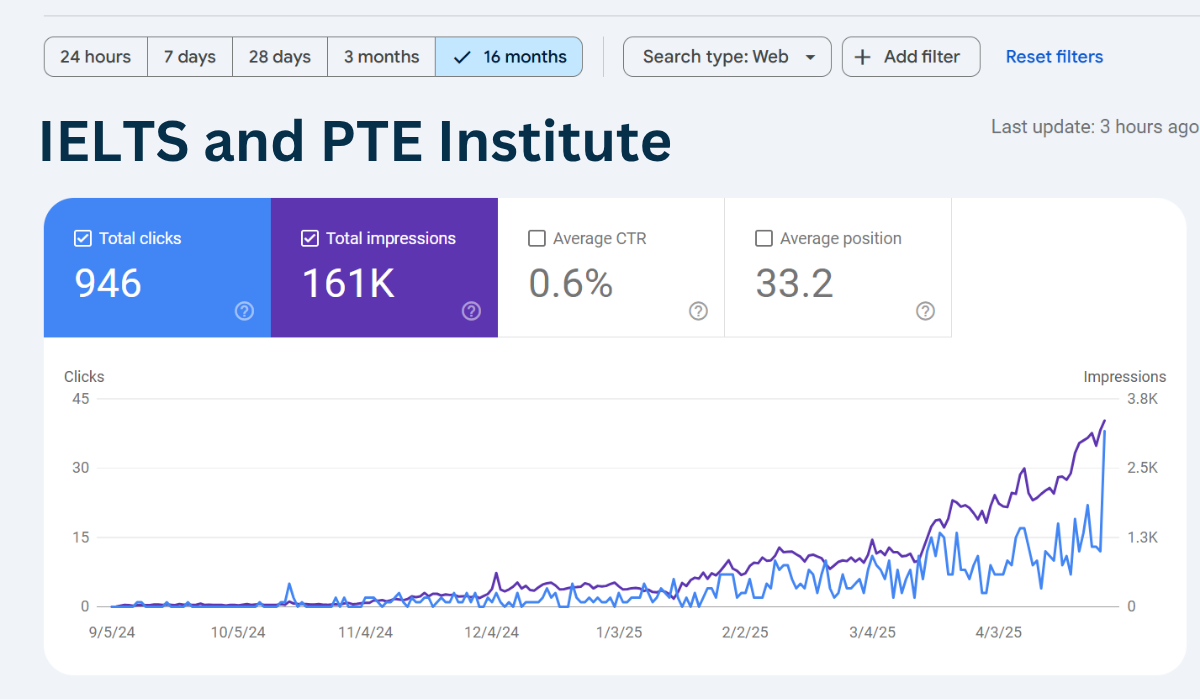Click the 4/3/25 date label on chart
The image size is (1200, 700).
point(996,632)
